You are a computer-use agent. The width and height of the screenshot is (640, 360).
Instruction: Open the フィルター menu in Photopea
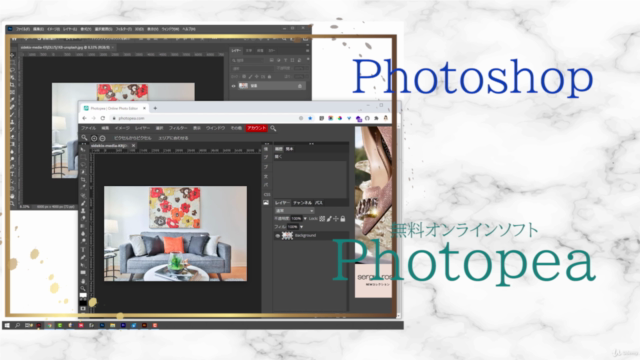click(178, 129)
